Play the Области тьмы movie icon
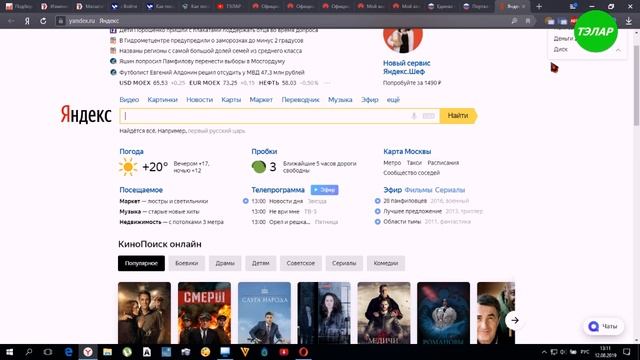 [378, 222]
